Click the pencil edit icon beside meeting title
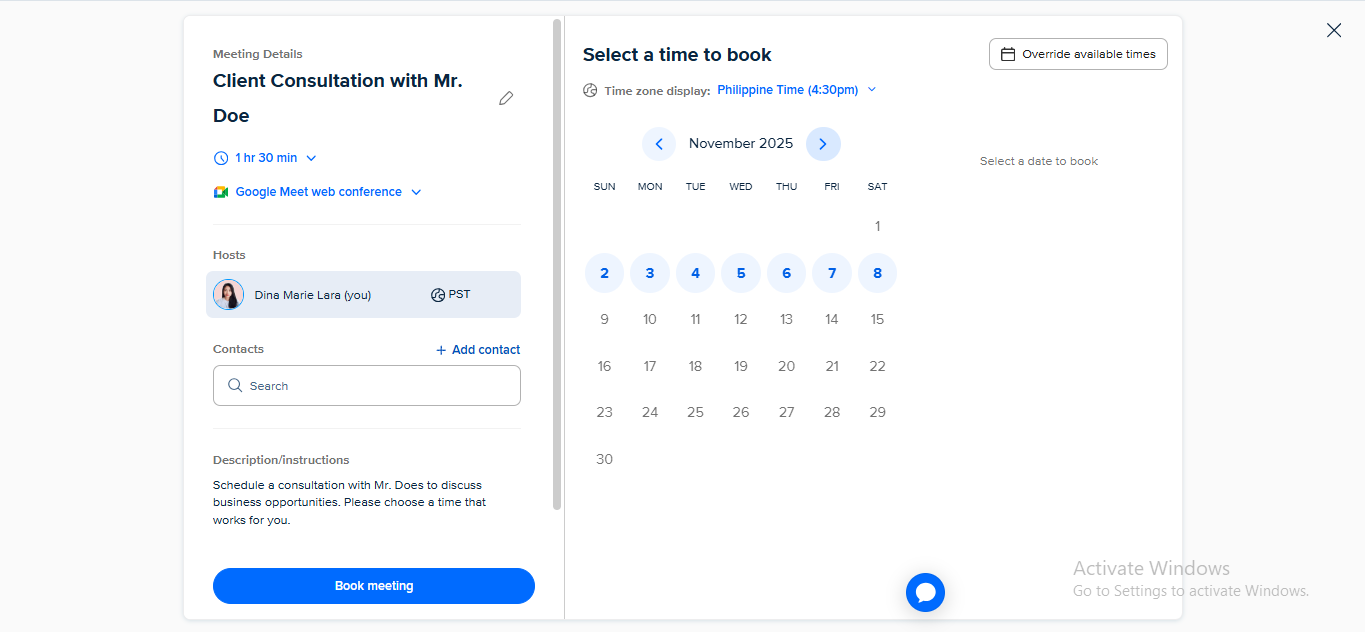This screenshot has height=632, width=1365. tap(506, 98)
